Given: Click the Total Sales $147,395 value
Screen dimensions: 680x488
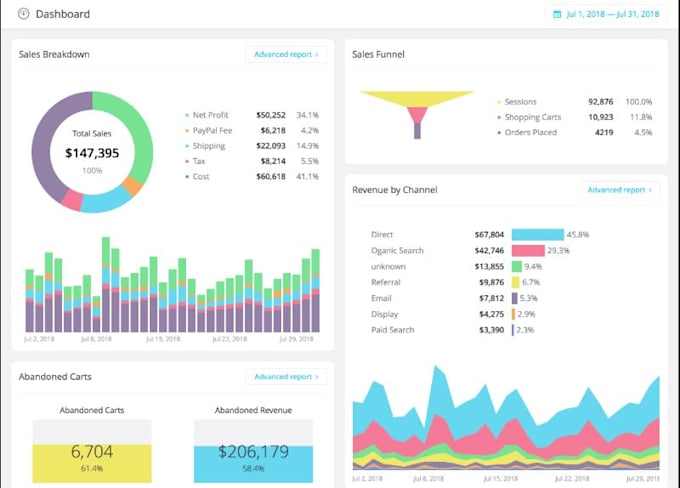Looking at the screenshot, I should pos(92,153).
